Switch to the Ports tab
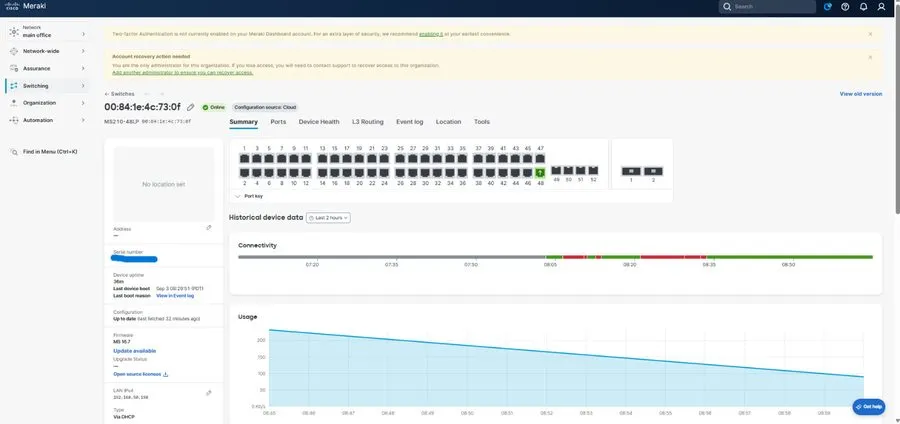 pos(278,122)
